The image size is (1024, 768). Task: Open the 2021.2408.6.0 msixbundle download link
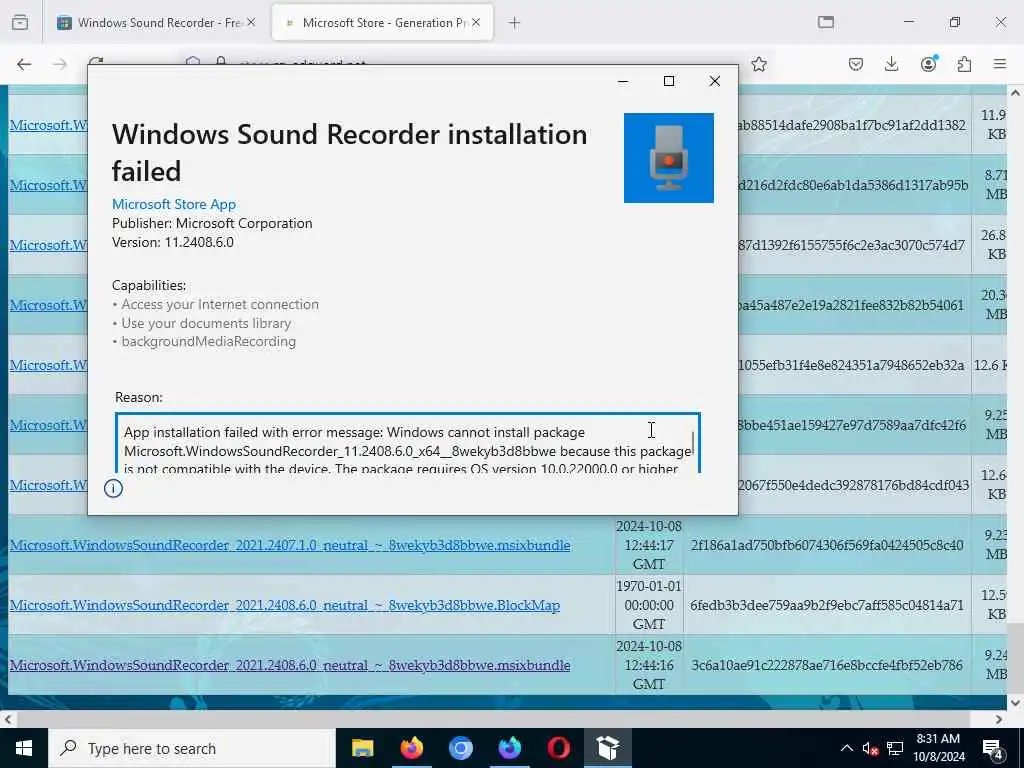point(290,665)
